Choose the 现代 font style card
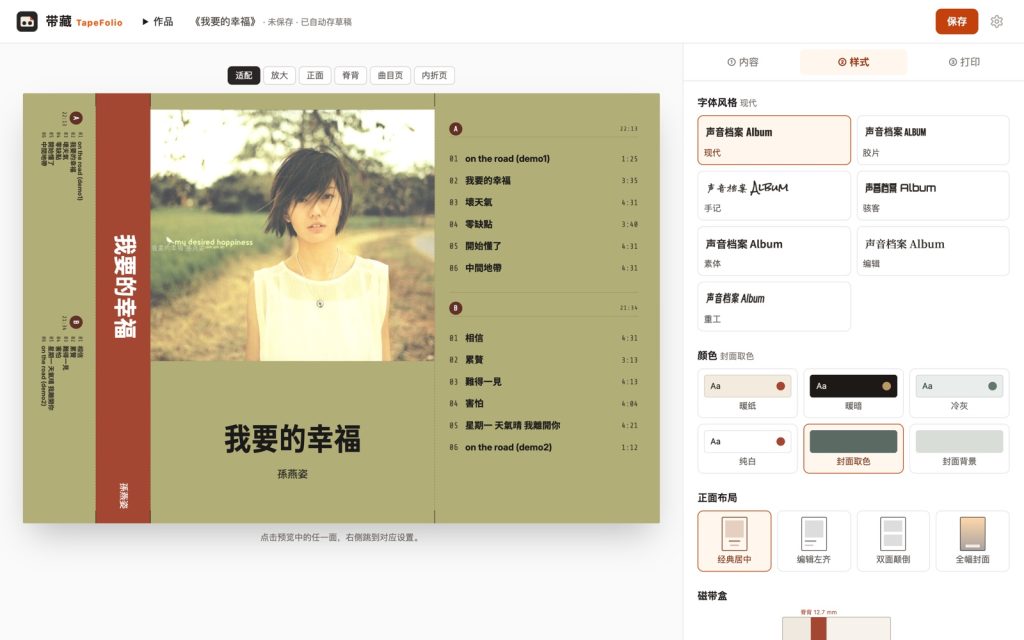Viewport: 1024px width, 640px height. click(774, 140)
